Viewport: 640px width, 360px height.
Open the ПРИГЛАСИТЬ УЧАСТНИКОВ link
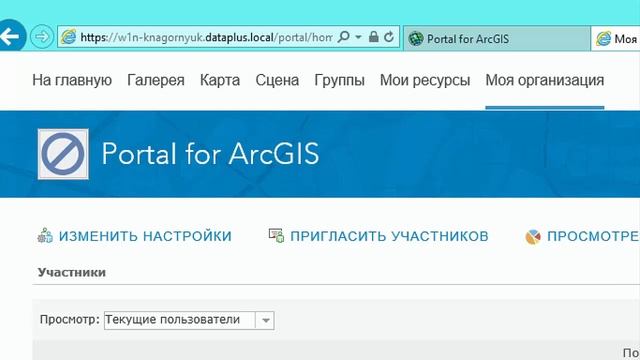pyautogui.click(x=389, y=236)
